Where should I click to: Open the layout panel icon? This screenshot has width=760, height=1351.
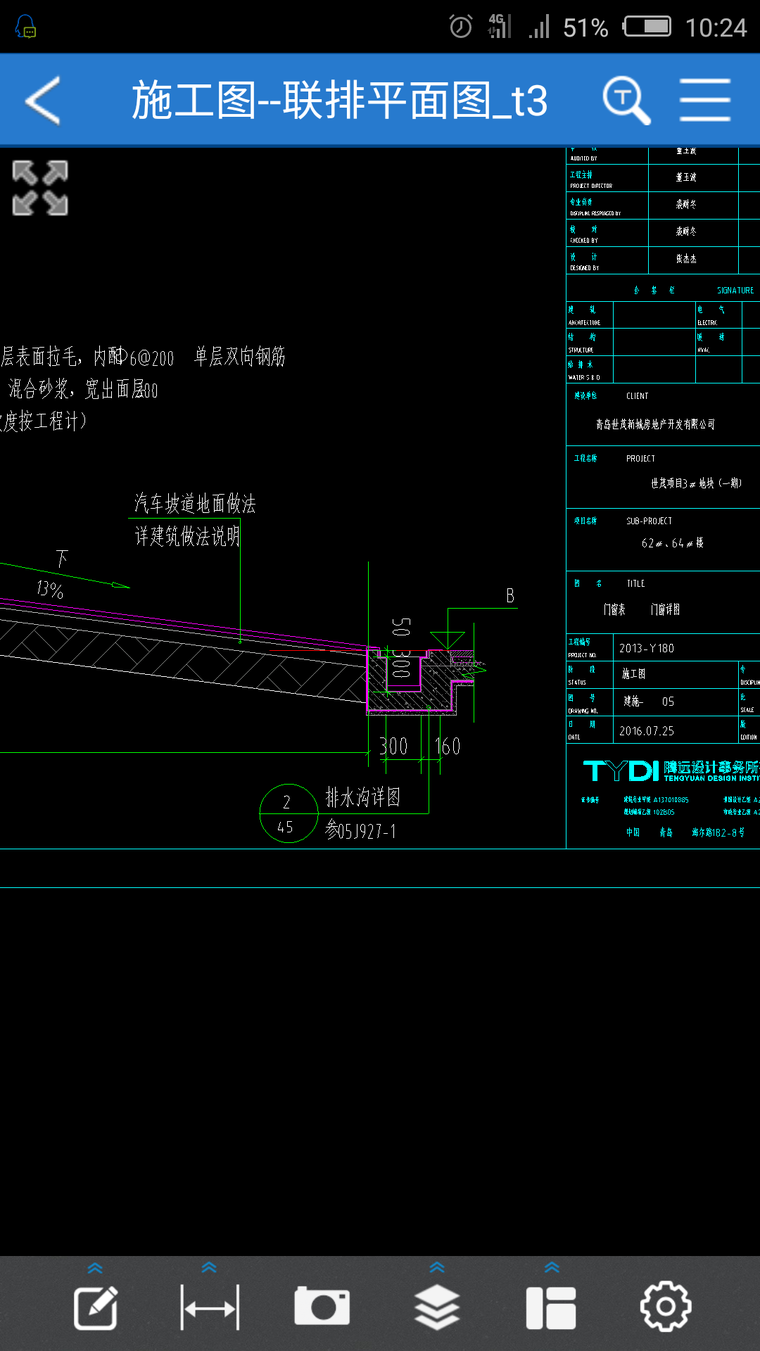[551, 1307]
